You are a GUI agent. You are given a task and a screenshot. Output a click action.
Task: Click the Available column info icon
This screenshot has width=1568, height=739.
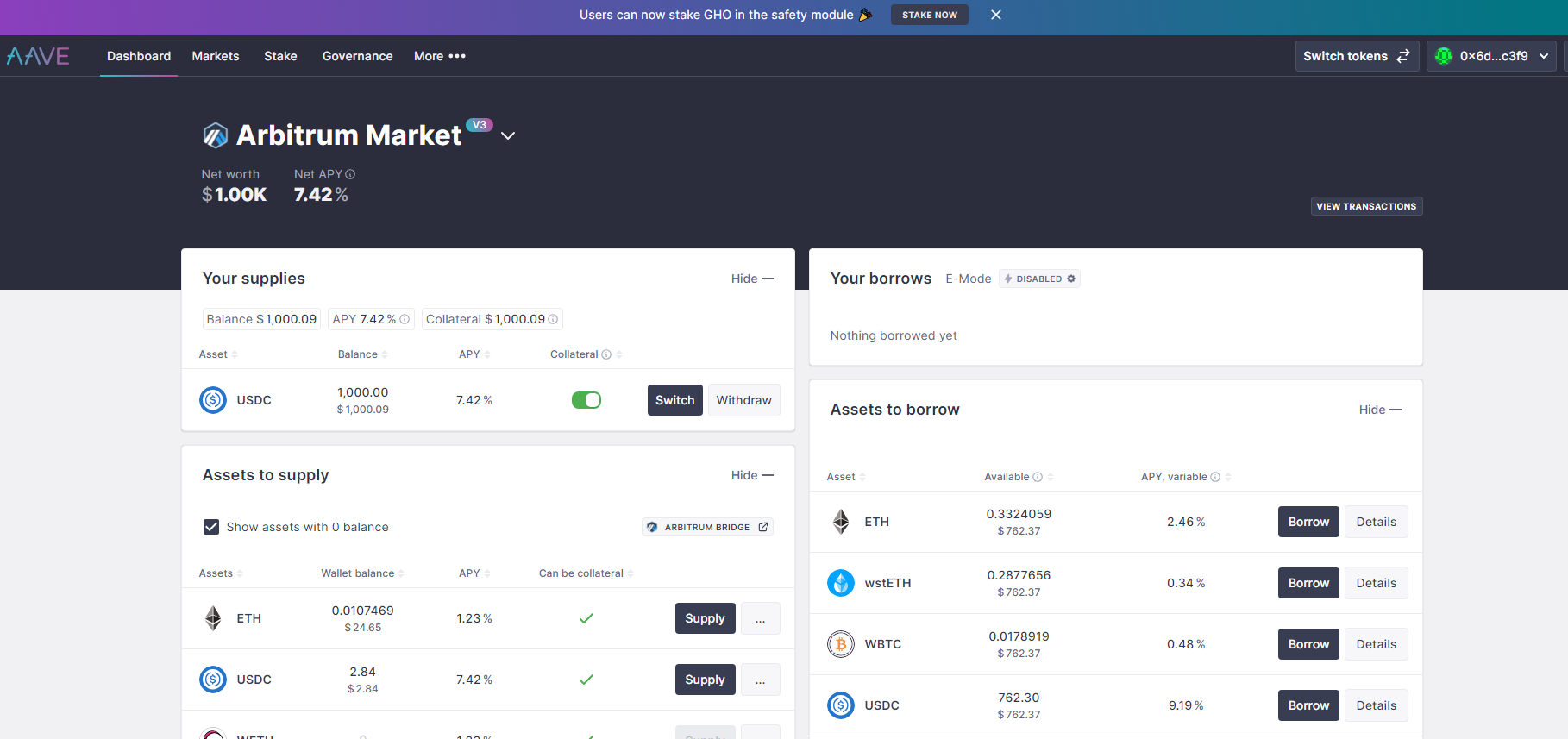coord(1038,477)
